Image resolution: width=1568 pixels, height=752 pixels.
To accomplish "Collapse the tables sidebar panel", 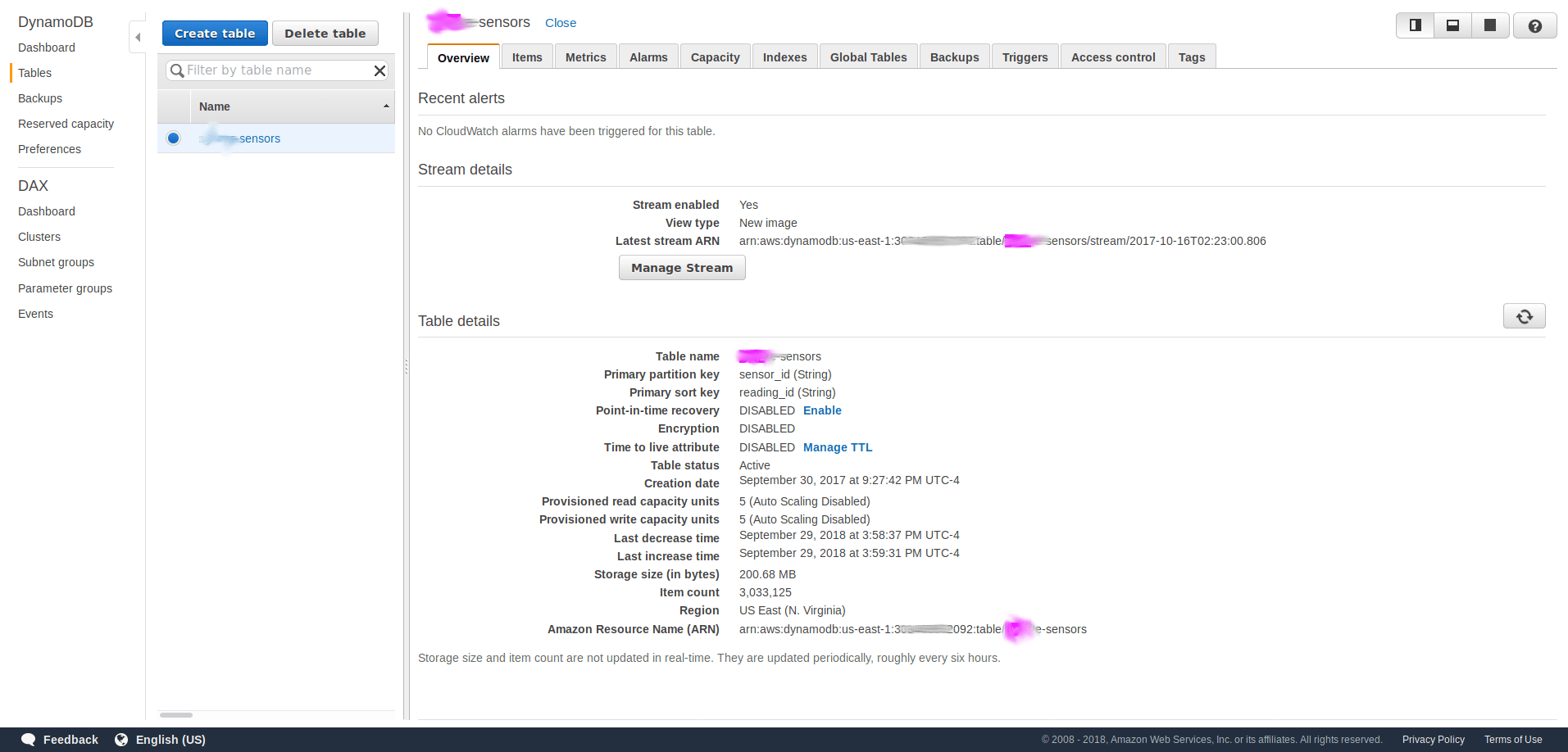I will (x=137, y=37).
